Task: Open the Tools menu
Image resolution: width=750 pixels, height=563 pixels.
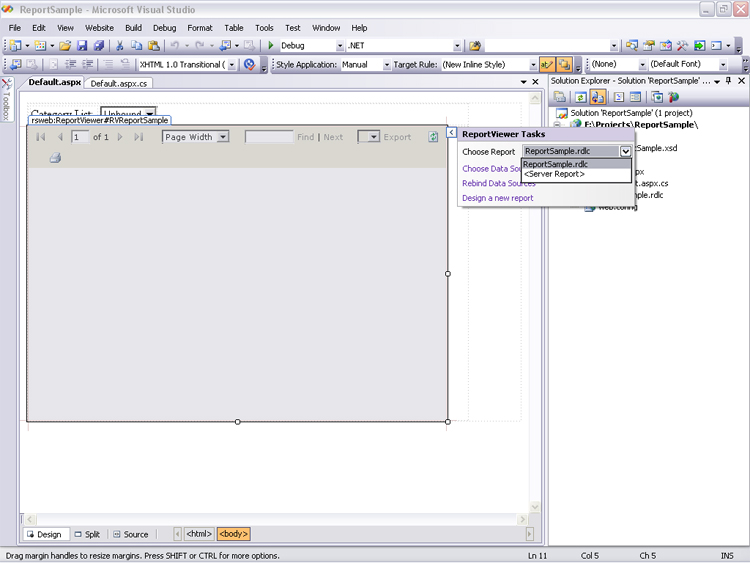Action: click(x=264, y=28)
